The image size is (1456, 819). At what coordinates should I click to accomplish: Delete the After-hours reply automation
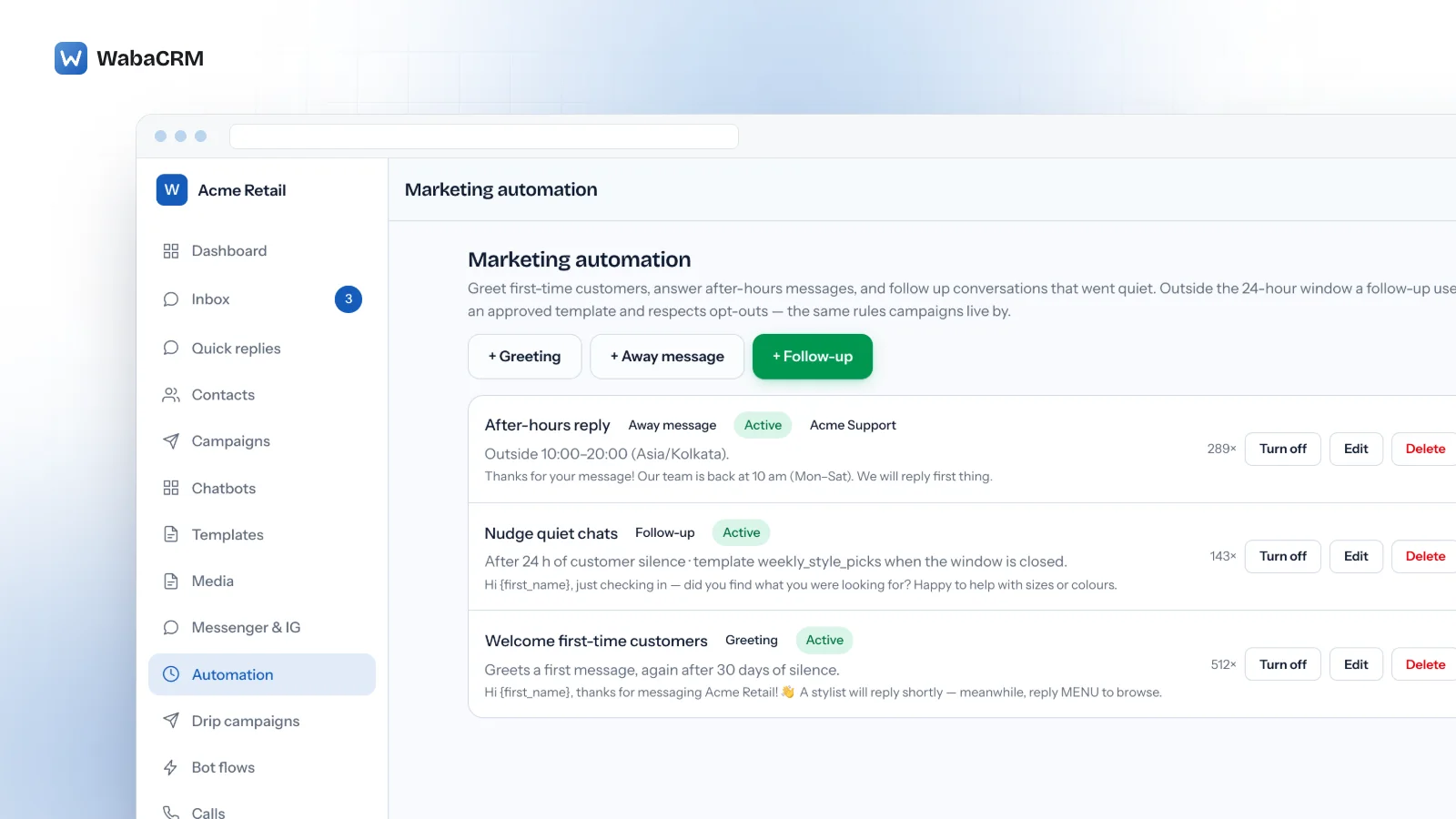click(x=1425, y=449)
